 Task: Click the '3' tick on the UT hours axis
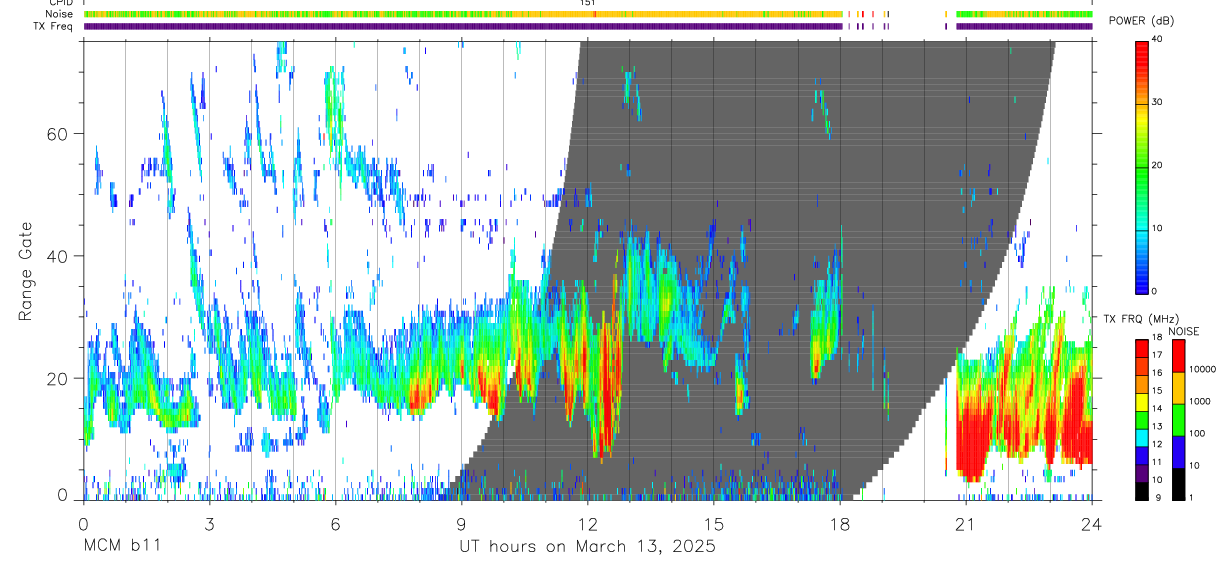209,523
